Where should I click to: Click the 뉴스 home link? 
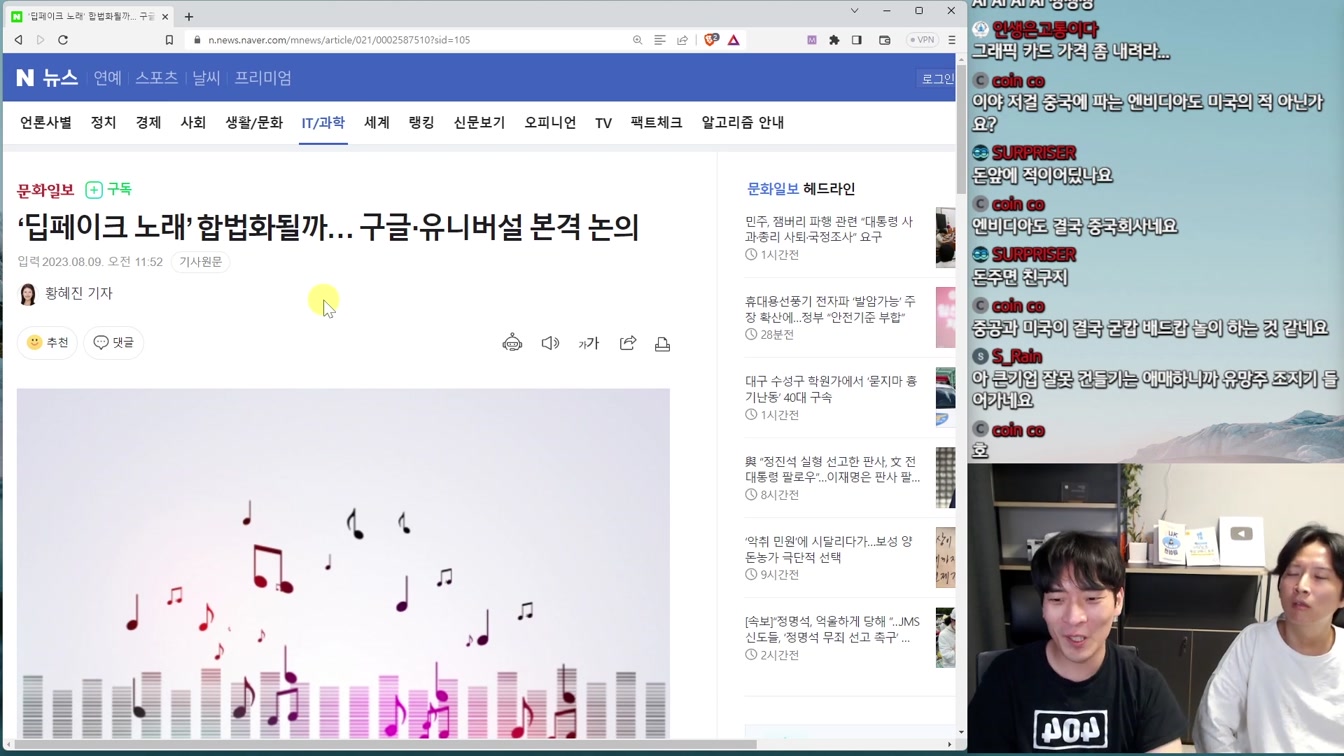click(x=61, y=78)
